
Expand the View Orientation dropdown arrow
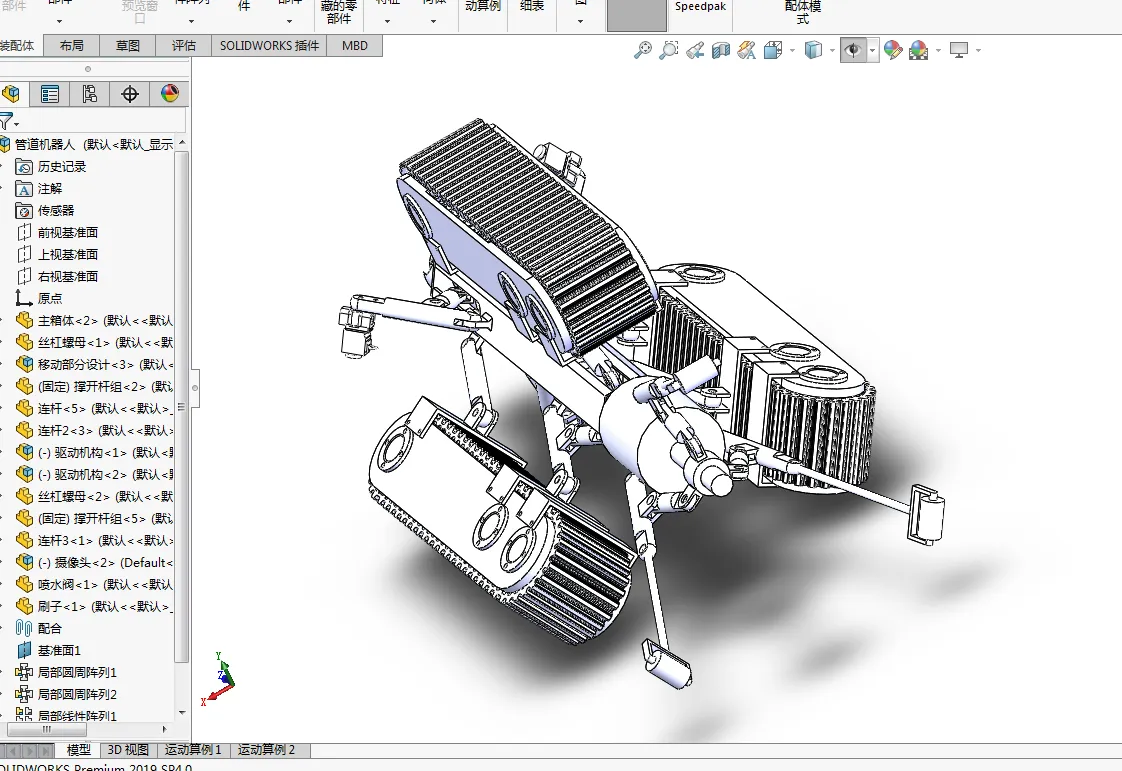(792, 50)
